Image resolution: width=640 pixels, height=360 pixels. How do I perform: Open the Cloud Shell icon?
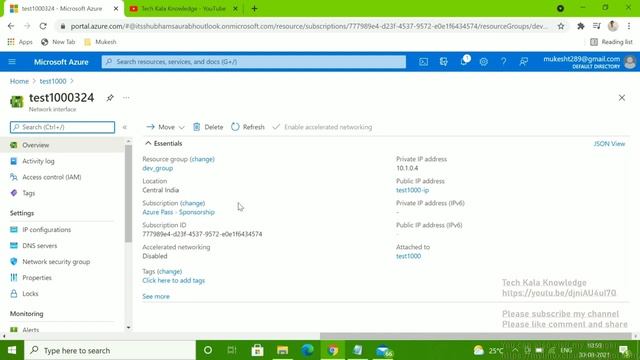[423, 62]
